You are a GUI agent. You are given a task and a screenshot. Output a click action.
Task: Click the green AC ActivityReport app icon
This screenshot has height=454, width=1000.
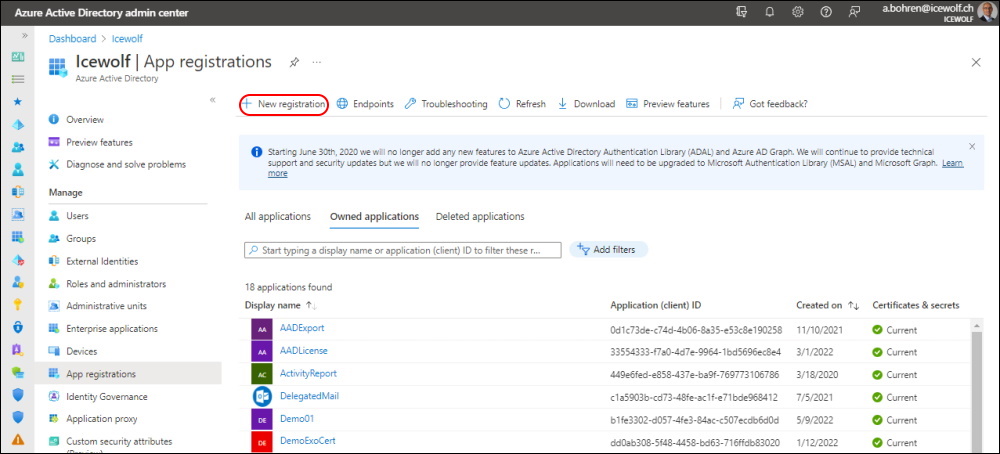(x=262, y=374)
